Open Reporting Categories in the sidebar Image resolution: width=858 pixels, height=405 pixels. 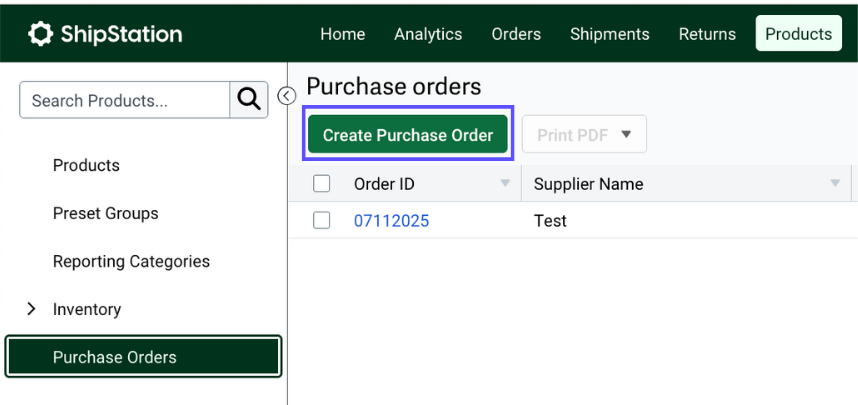(x=131, y=262)
